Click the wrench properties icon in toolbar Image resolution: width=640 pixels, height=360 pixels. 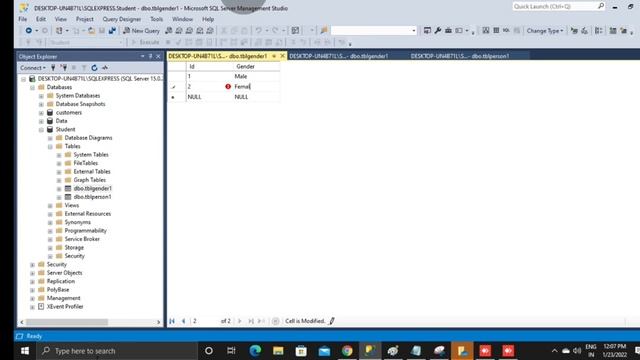(438, 31)
